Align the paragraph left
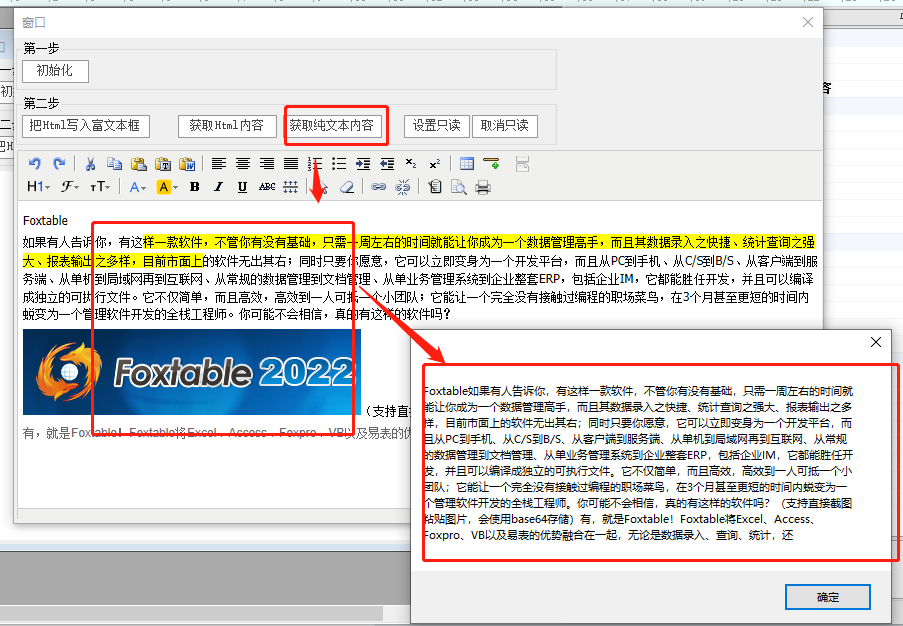Image resolution: width=903 pixels, height=626 pixels. coord(218,164)
